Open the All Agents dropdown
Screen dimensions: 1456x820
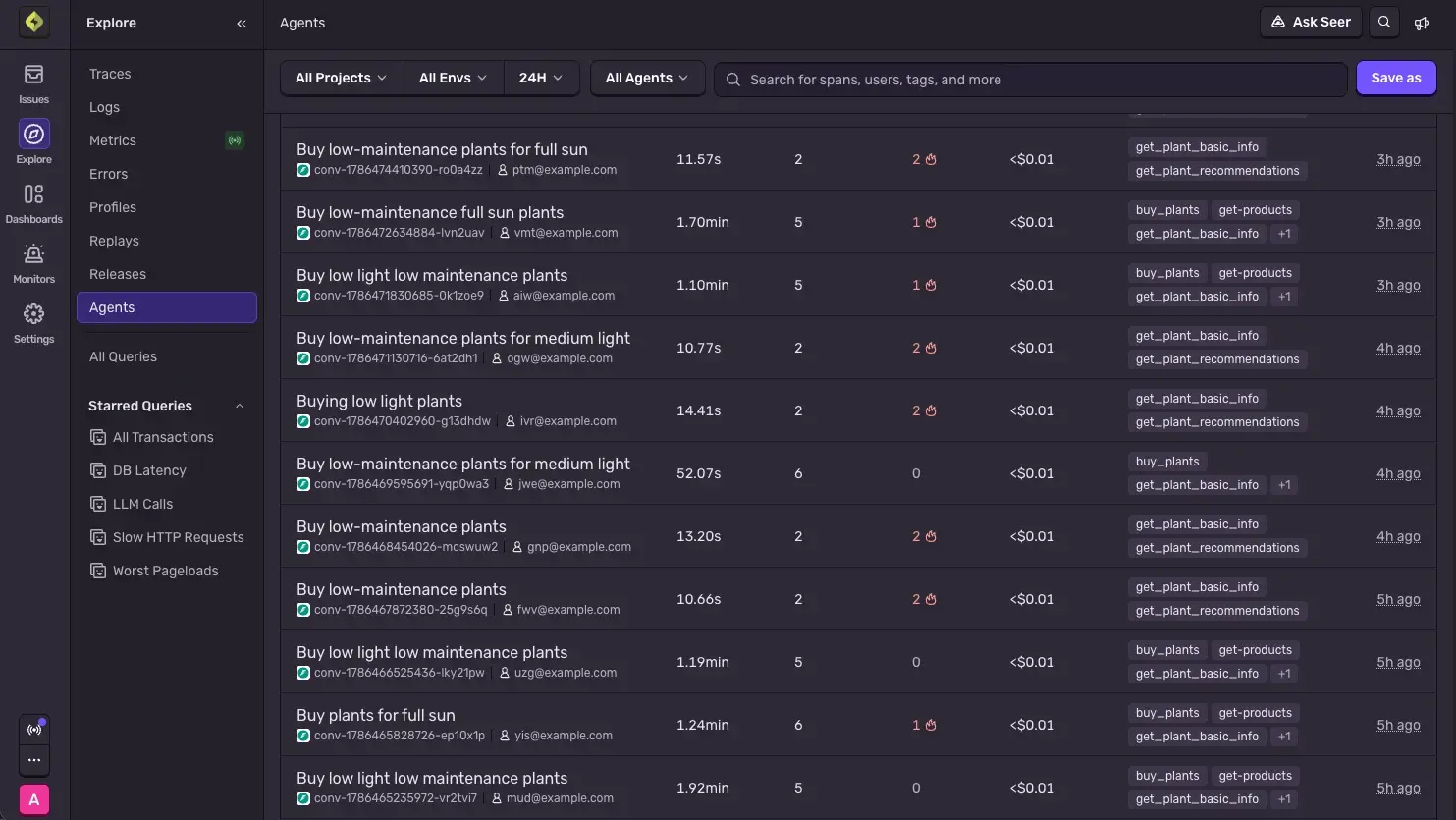647,78
